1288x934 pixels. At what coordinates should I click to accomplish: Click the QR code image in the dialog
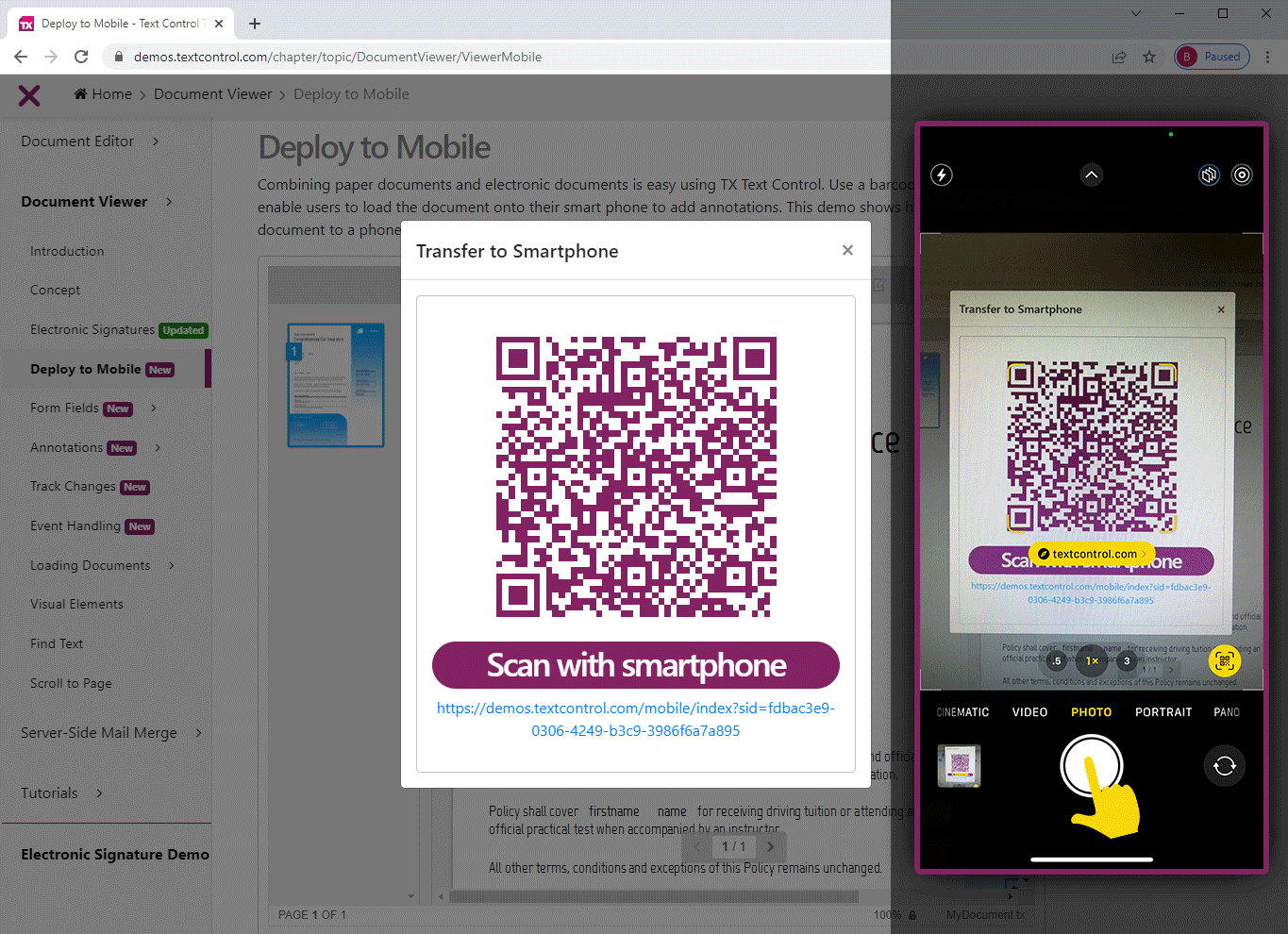pyautogui.click(x=637, y=476)
